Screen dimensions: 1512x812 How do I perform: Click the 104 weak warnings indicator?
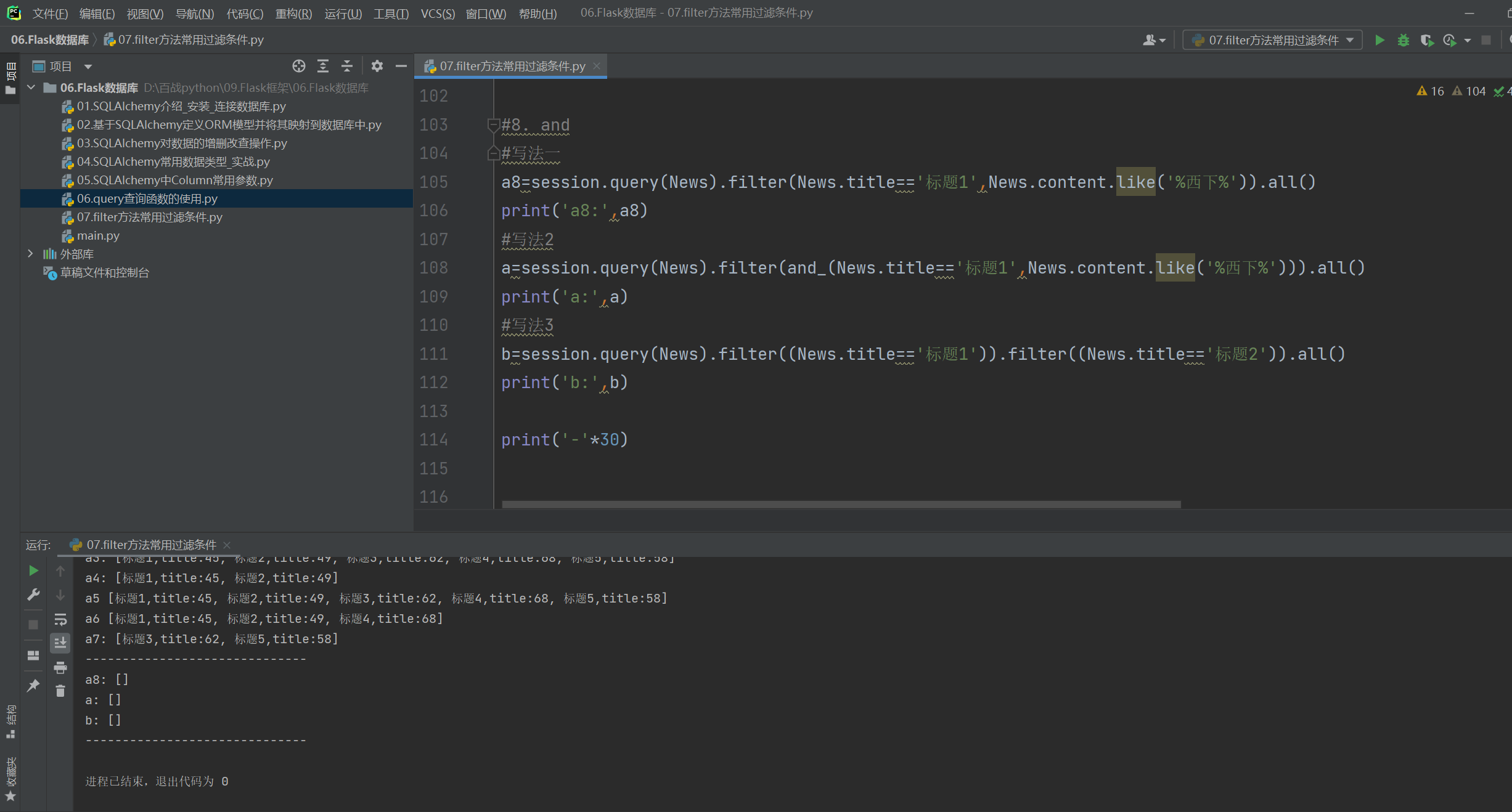coord(1469,91)
